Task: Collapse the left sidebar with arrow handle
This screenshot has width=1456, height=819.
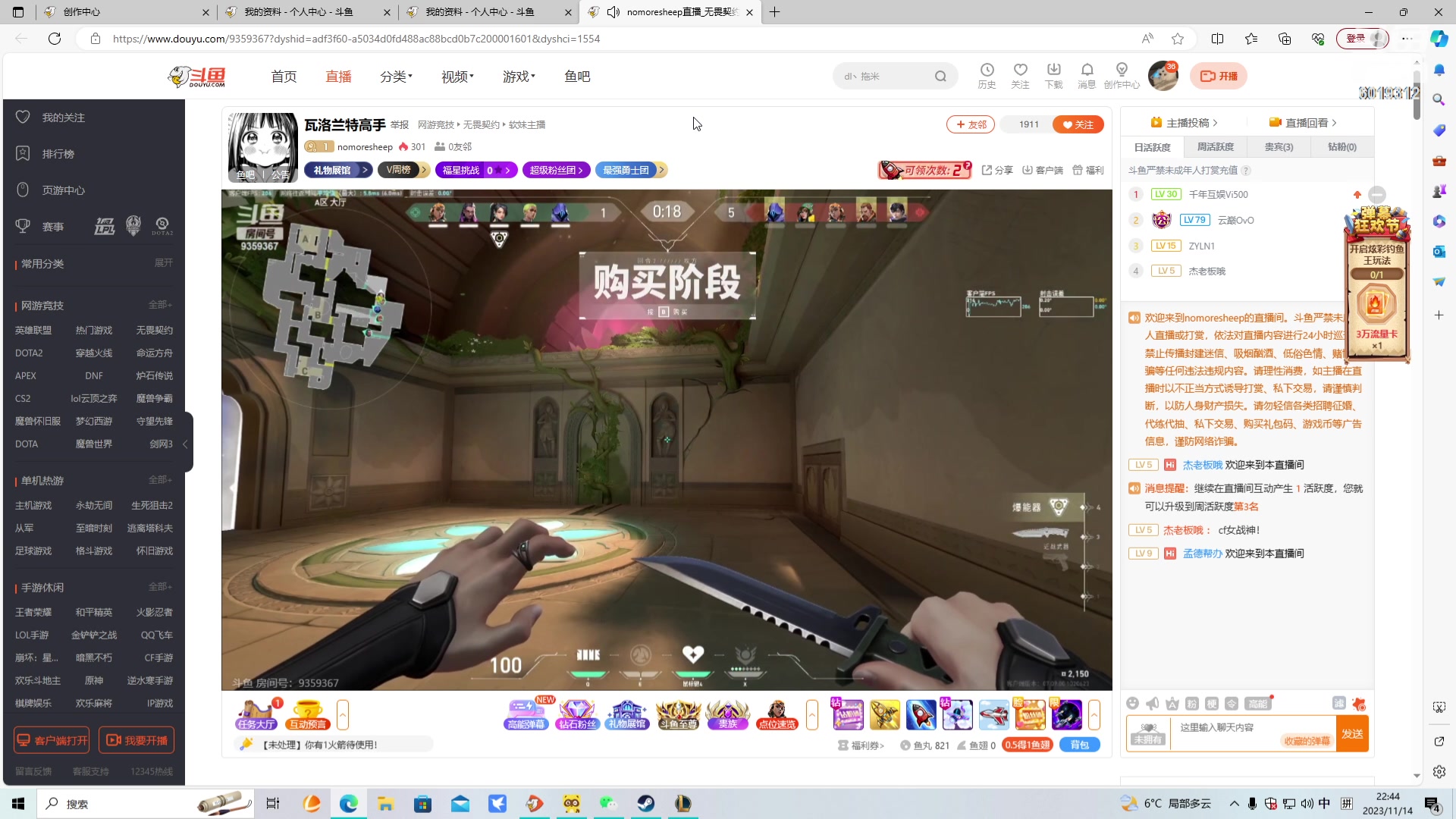Action: pyautogui.click(x=185, y=444)
